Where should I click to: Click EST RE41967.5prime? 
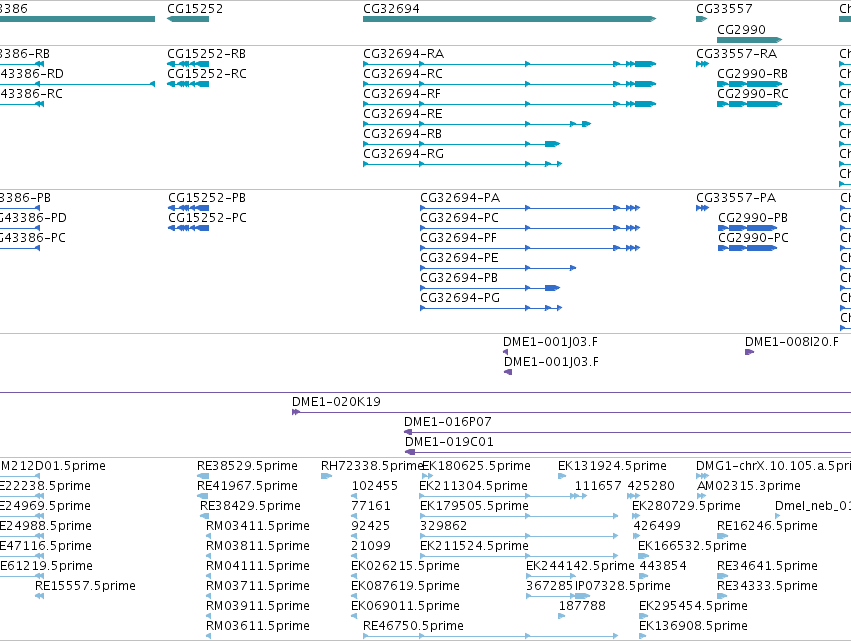[247, 486]
